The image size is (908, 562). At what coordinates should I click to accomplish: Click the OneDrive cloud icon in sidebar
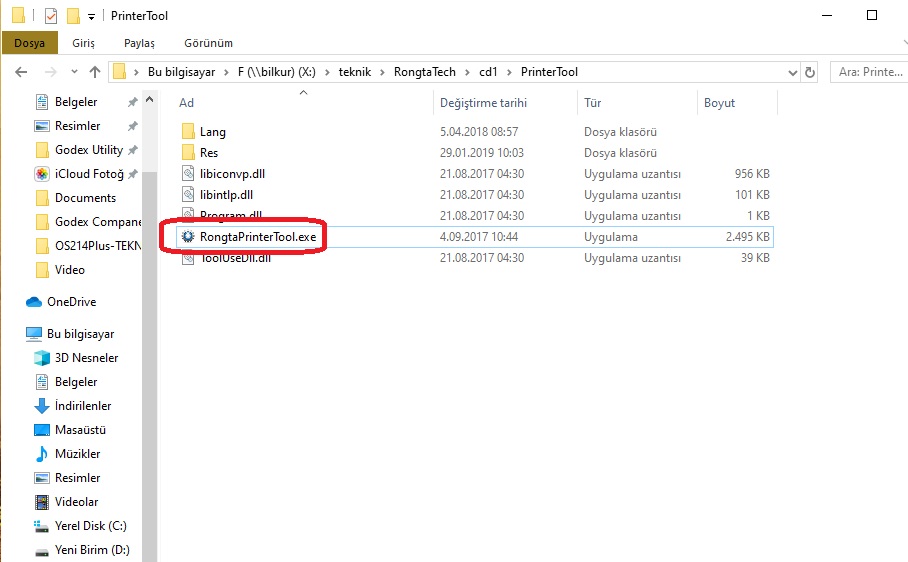pyautogui.click(x=34, y=302)
